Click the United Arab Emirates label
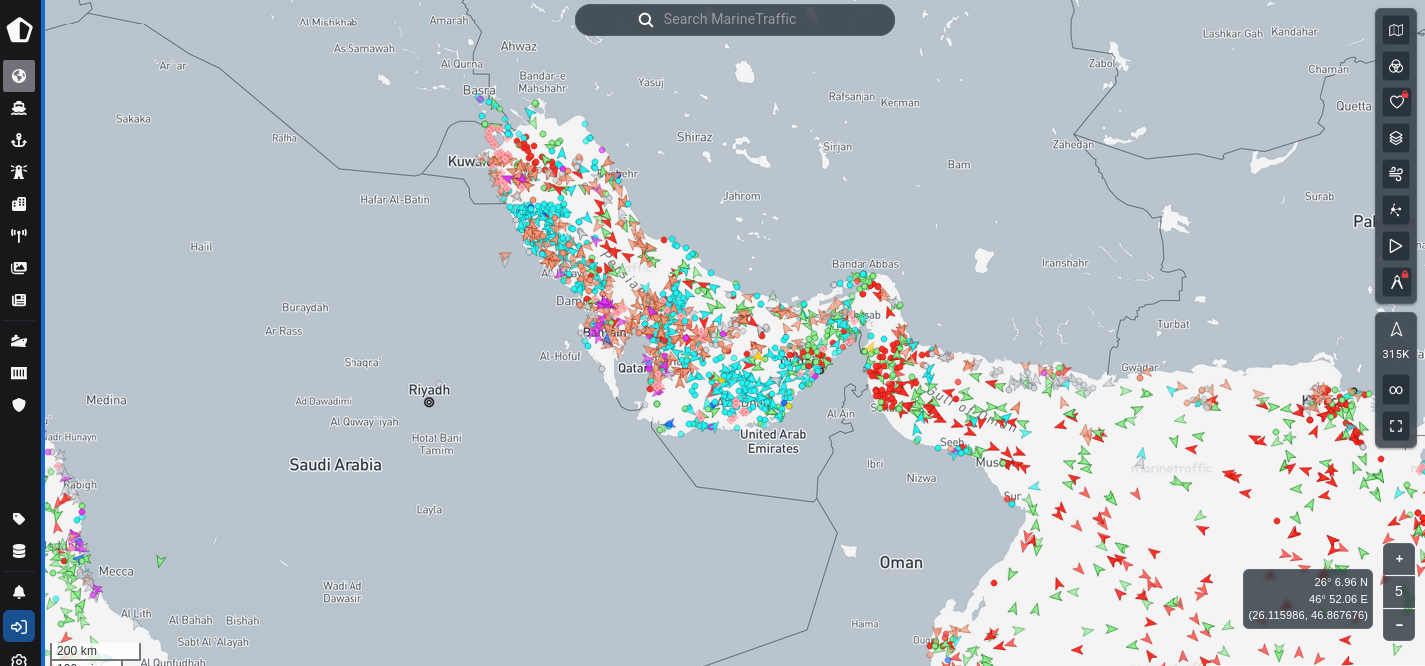 (773, 442)
